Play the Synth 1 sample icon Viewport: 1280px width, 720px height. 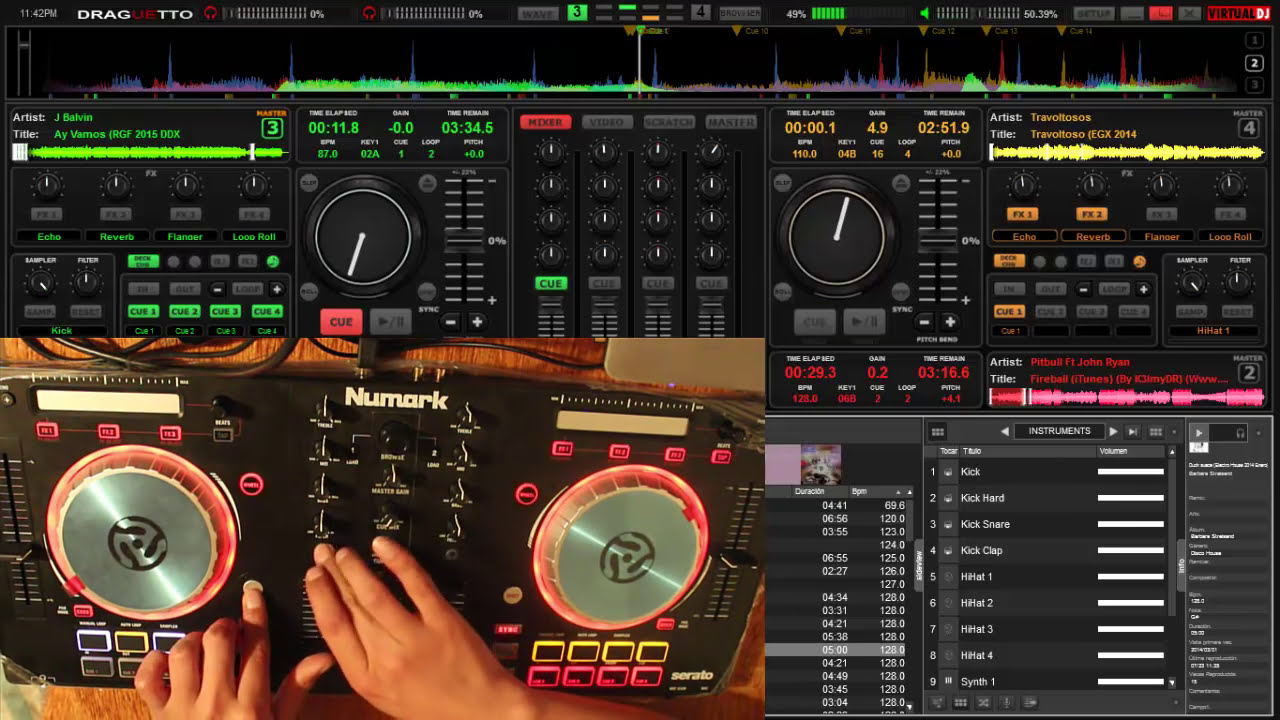point(948,681)
